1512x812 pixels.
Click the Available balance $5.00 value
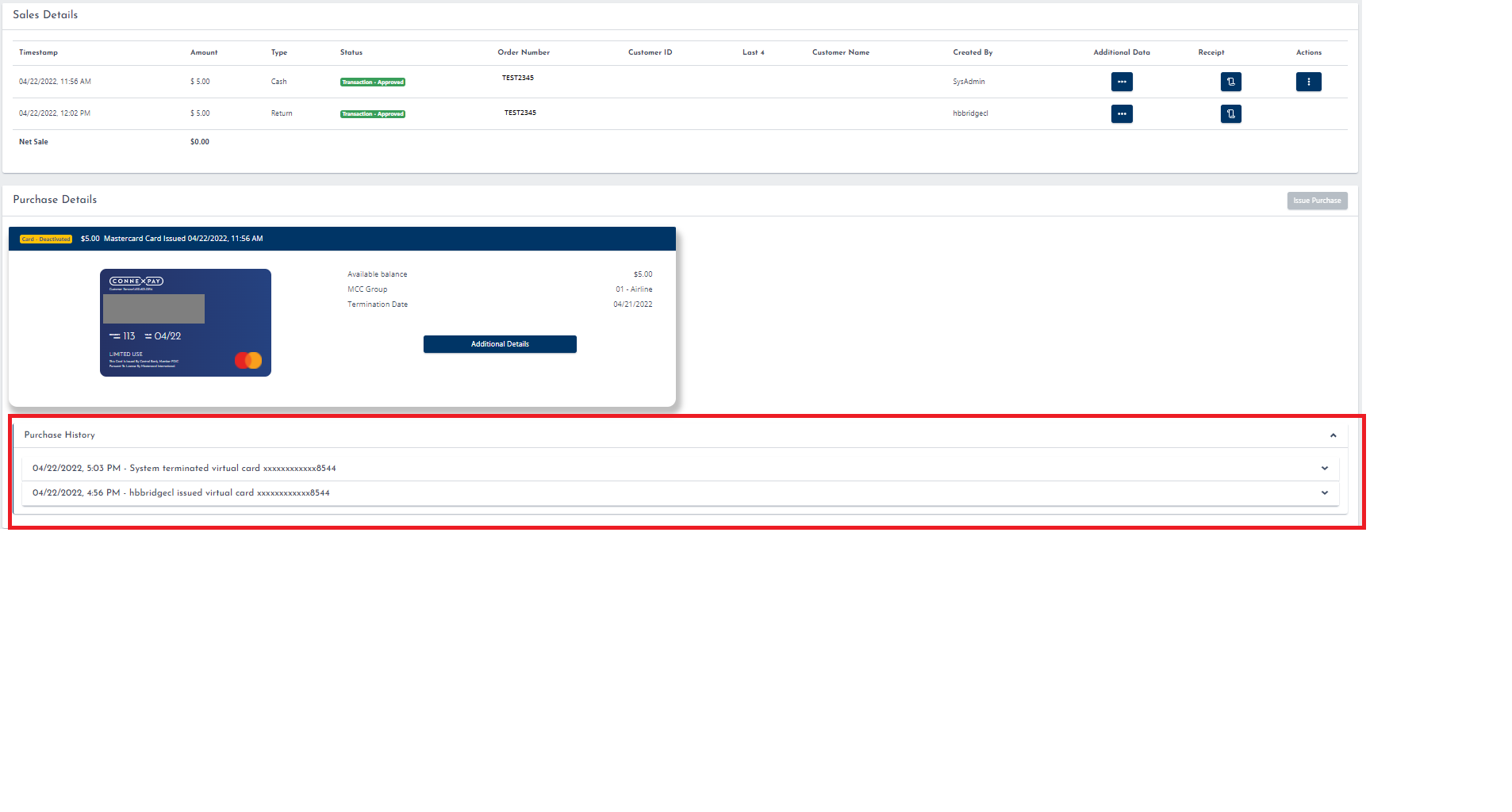tap(643, 274)
